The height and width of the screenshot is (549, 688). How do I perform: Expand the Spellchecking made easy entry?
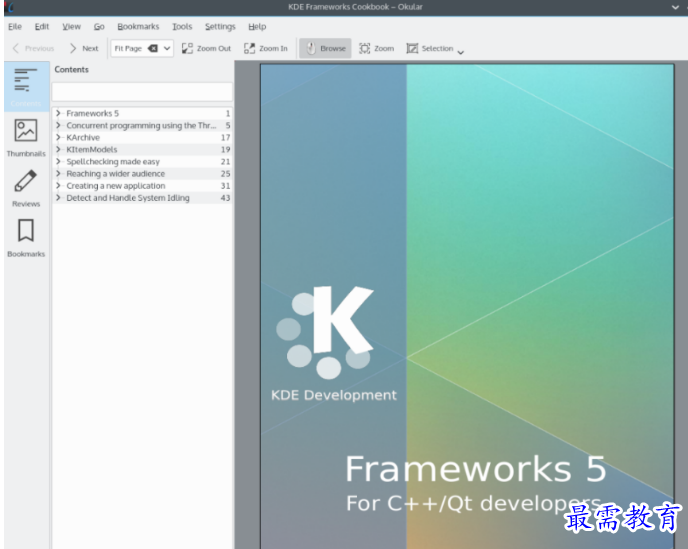pos(58,161)
